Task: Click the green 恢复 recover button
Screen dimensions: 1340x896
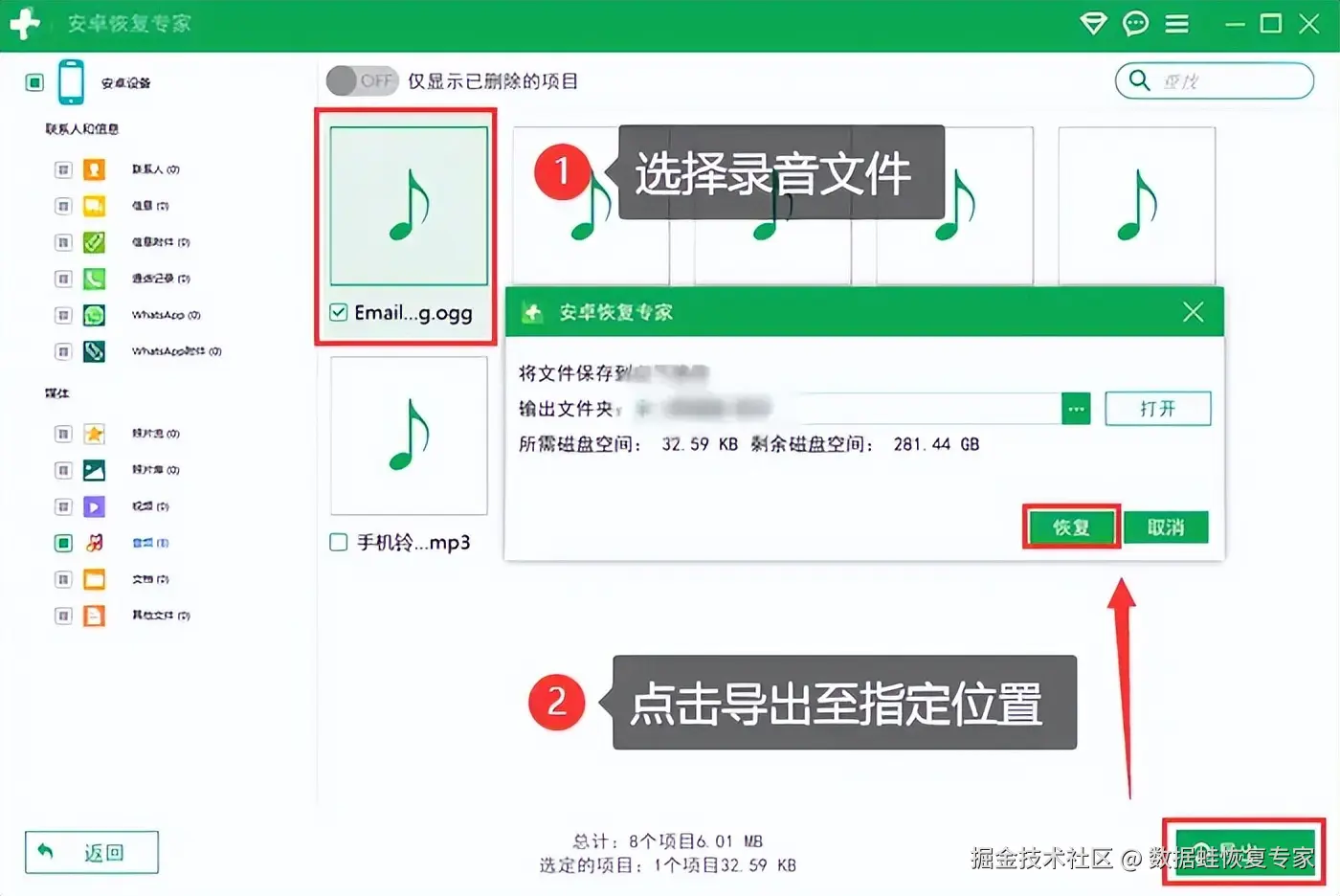Action: (x=1071, y=527)
